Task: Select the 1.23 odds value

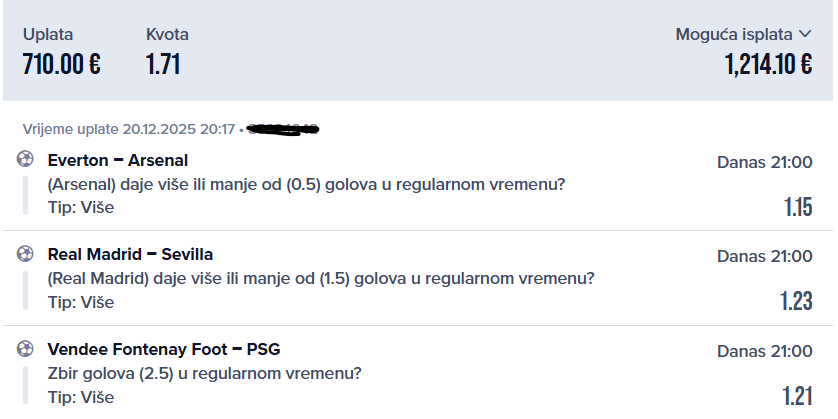Action: (x=797, y=301)
